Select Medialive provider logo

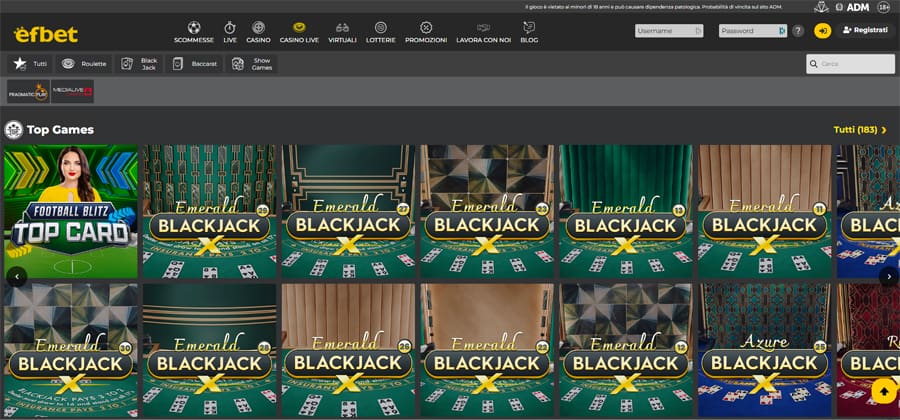coord(72,91)
